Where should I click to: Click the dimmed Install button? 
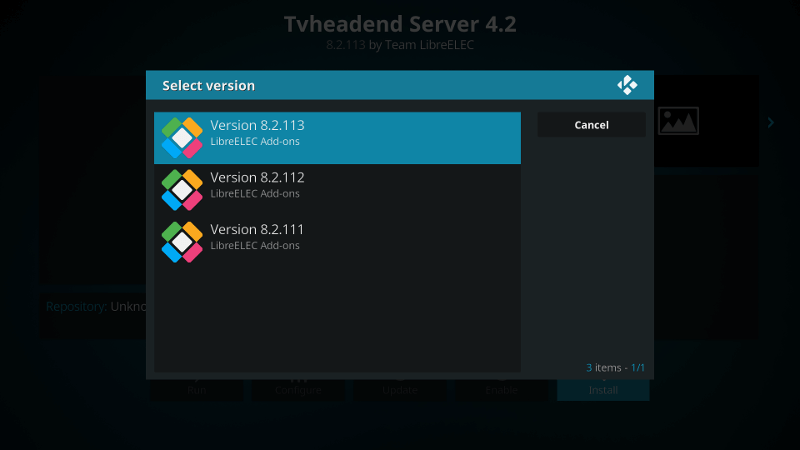(603, 390)
